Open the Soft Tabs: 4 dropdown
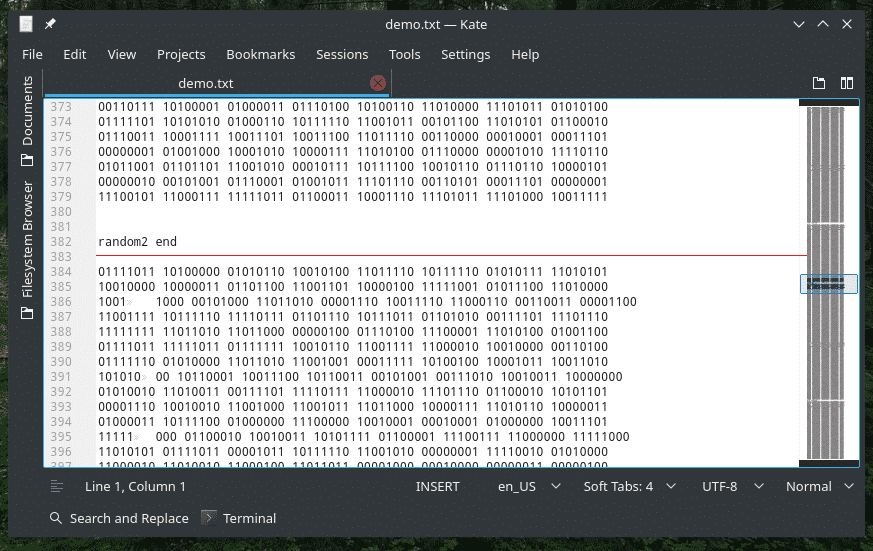Viewport: 873px width, 551px height. 630,486
